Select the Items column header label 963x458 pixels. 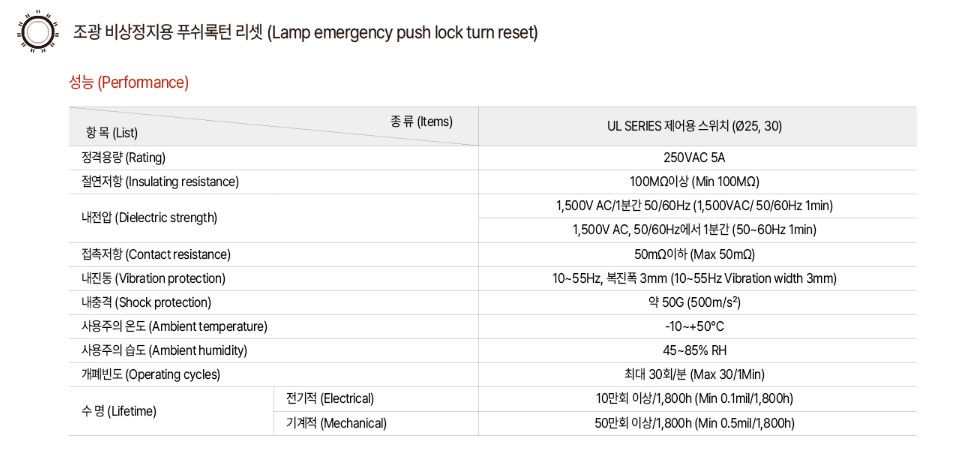point(421,122)
